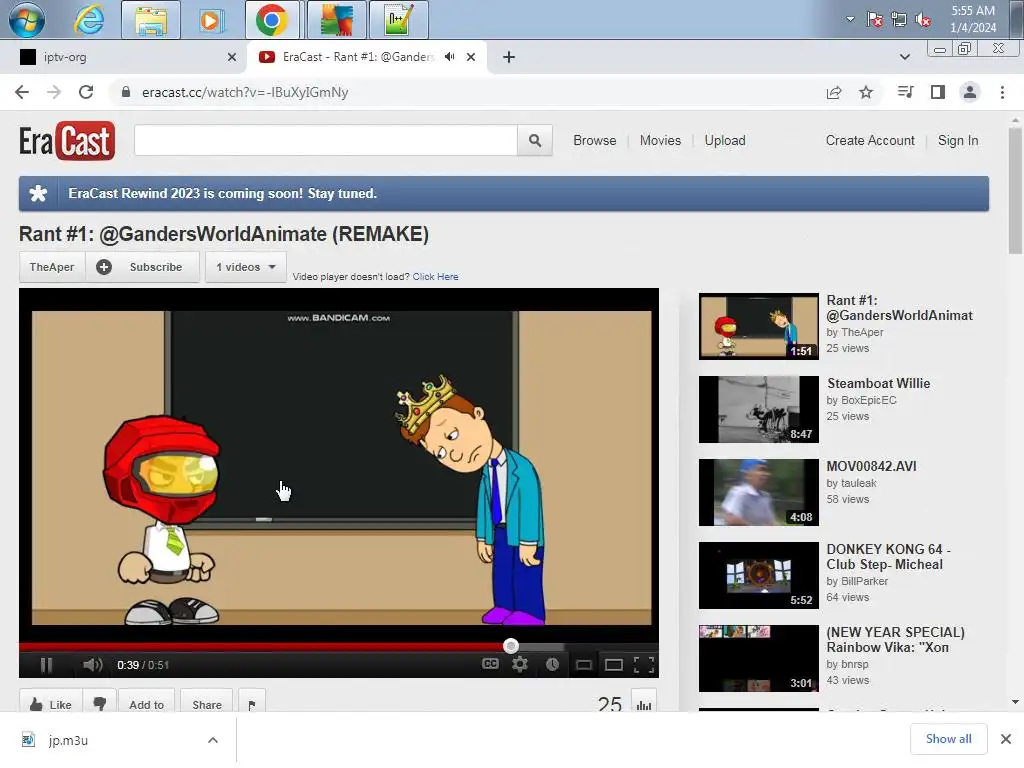This screenshot has width=1024, height=768.
Task: Show hidden system tray icons
Action: 850,19
